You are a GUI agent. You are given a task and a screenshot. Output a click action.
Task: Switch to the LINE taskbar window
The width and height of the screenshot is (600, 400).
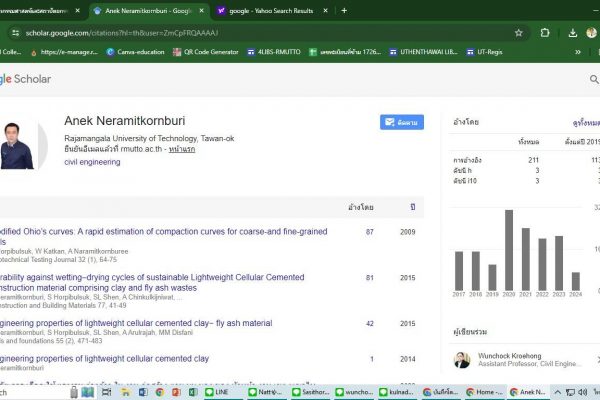pos(223,392)
